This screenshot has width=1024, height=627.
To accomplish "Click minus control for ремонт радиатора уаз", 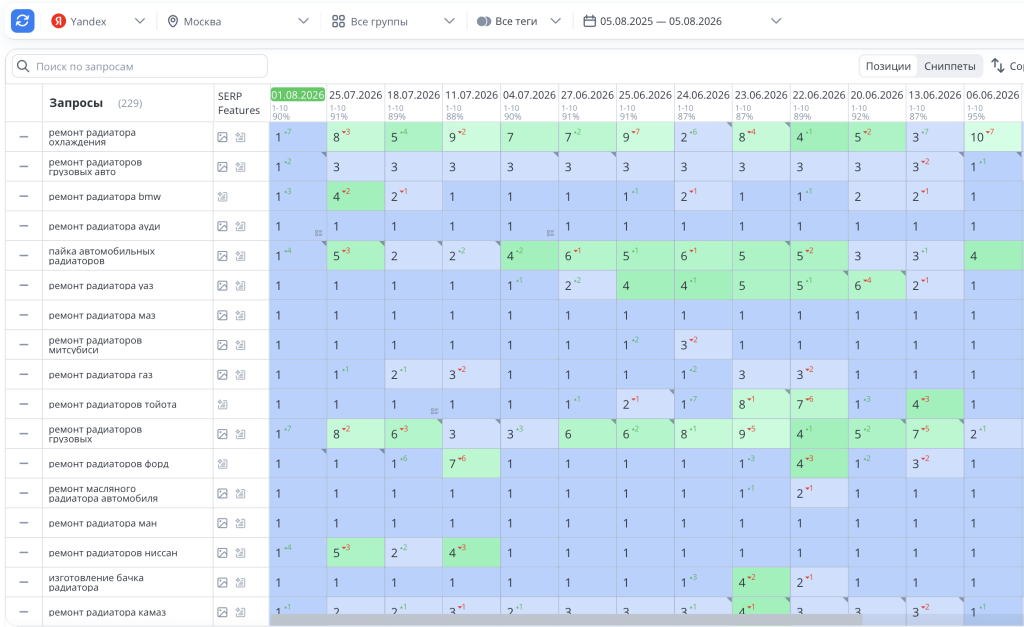I will pyautogui.click(x=24, y=286).
